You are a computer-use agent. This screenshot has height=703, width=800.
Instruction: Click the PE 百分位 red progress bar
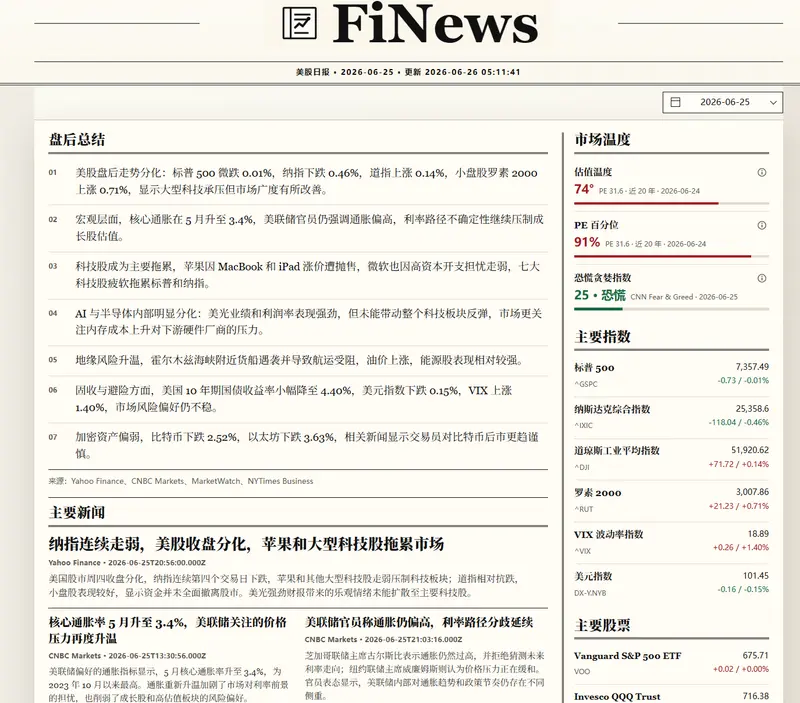[662, 256]
